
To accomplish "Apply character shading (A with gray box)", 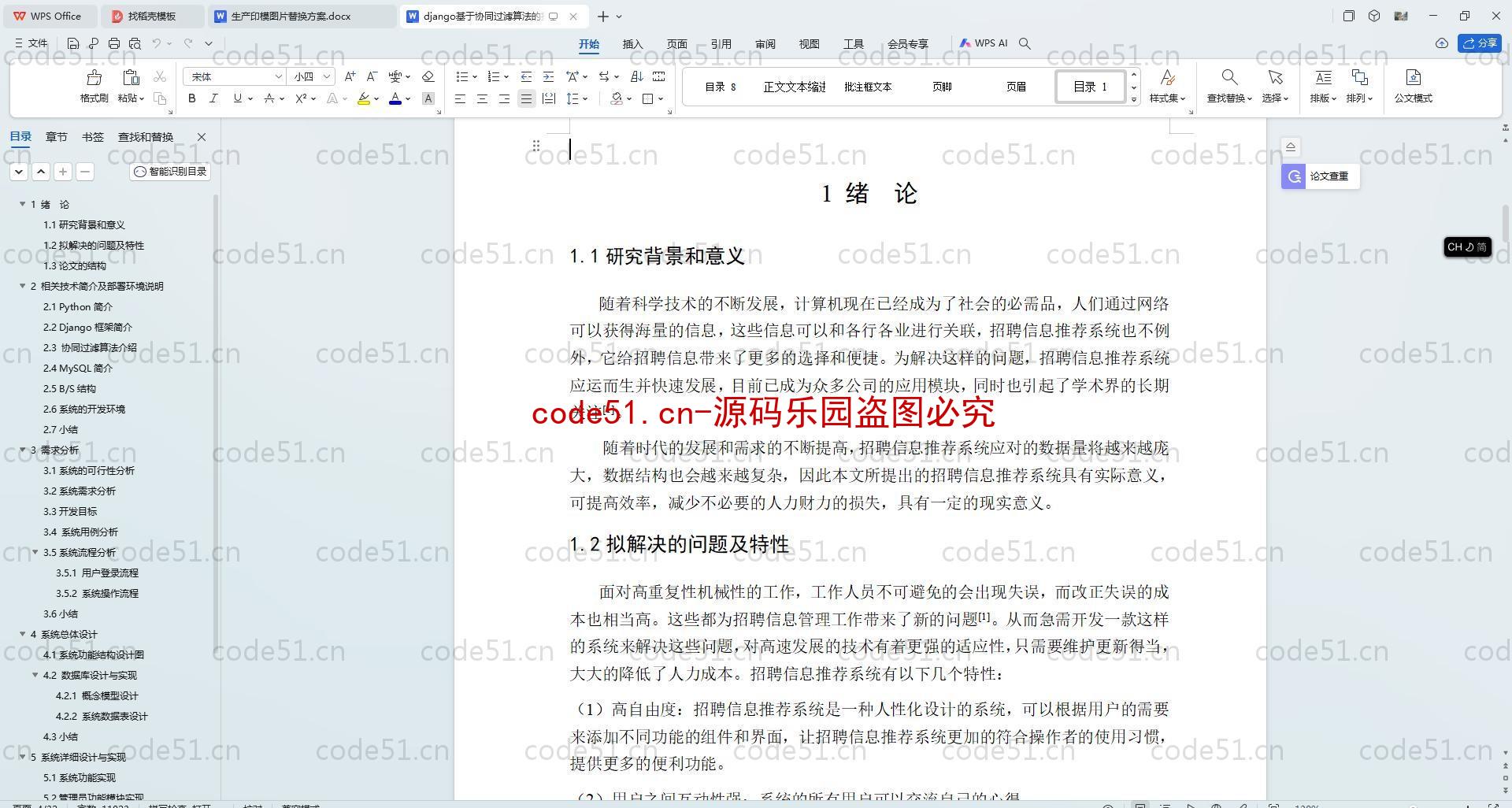I will click(428, 98).
